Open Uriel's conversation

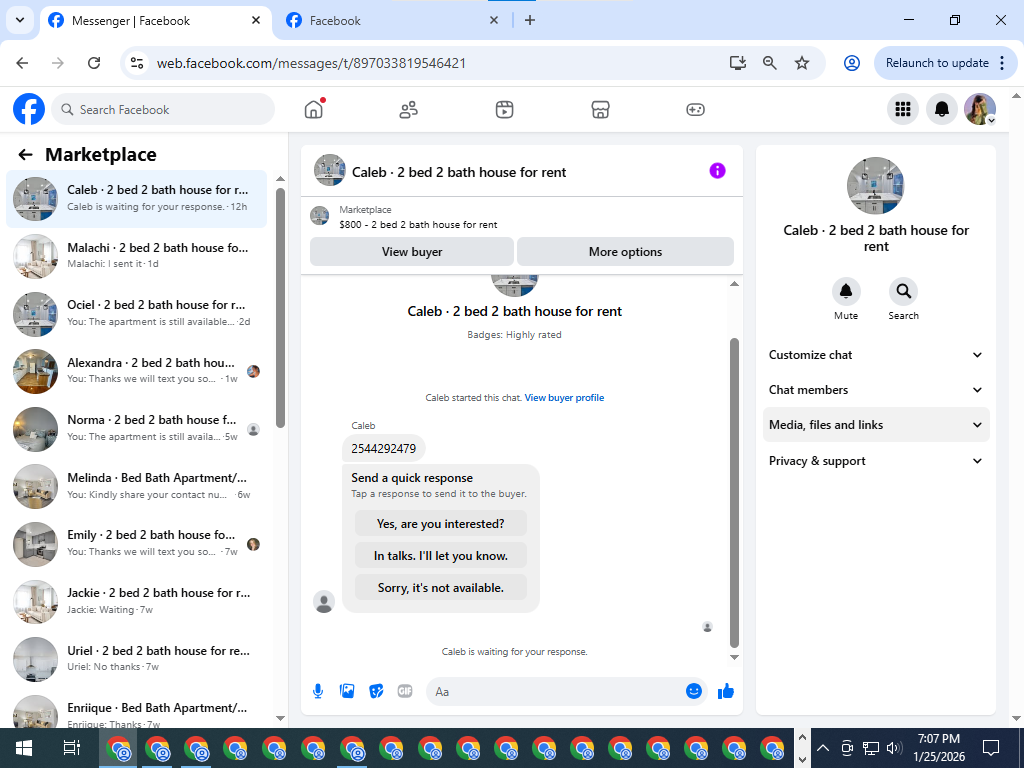tap(136, 658)
